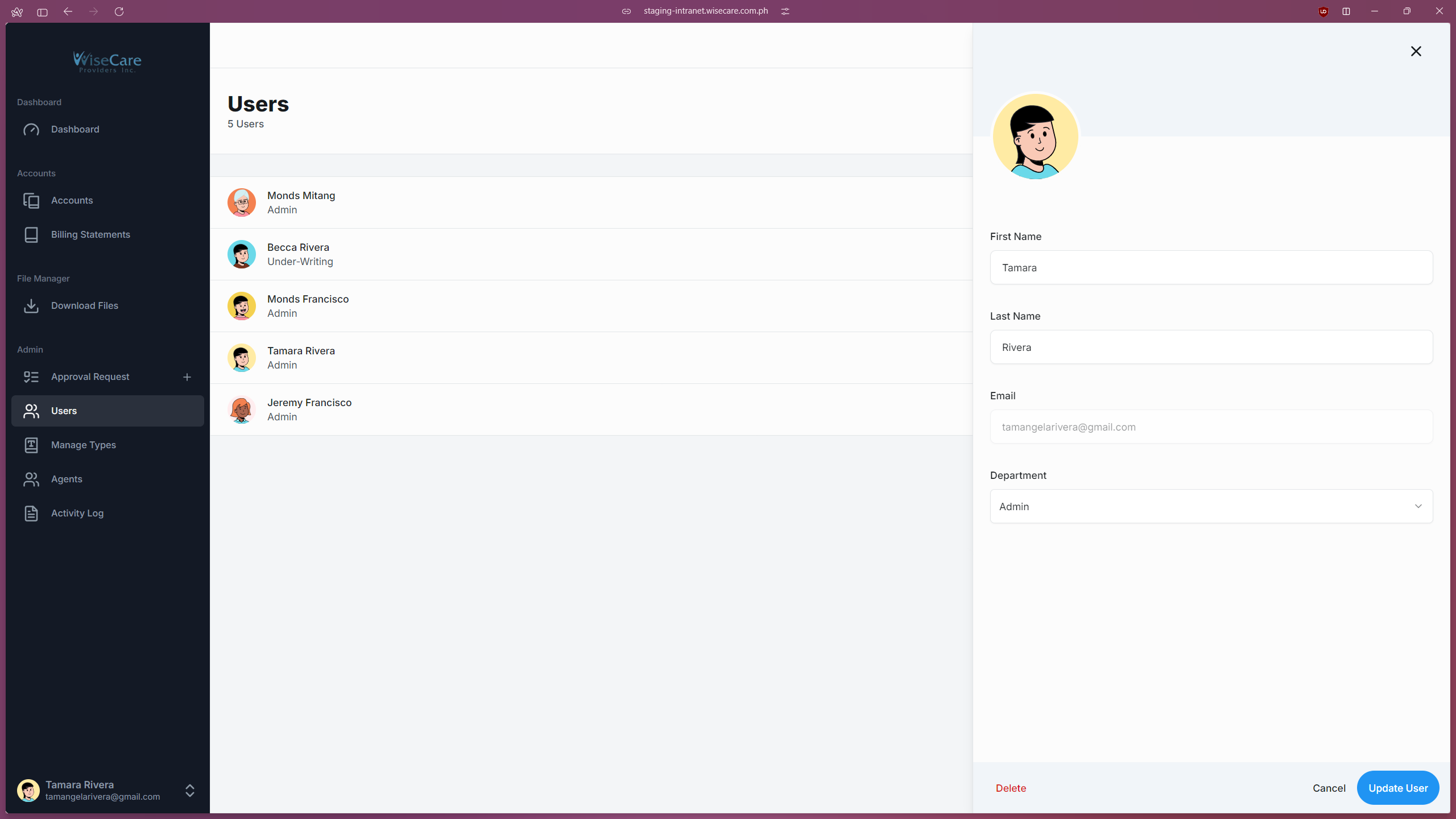The width and height of the screenshot is (1456, 819).
Task: Click Tamara's profile avatar in the edit panel
Action: tap(1035, 136)
